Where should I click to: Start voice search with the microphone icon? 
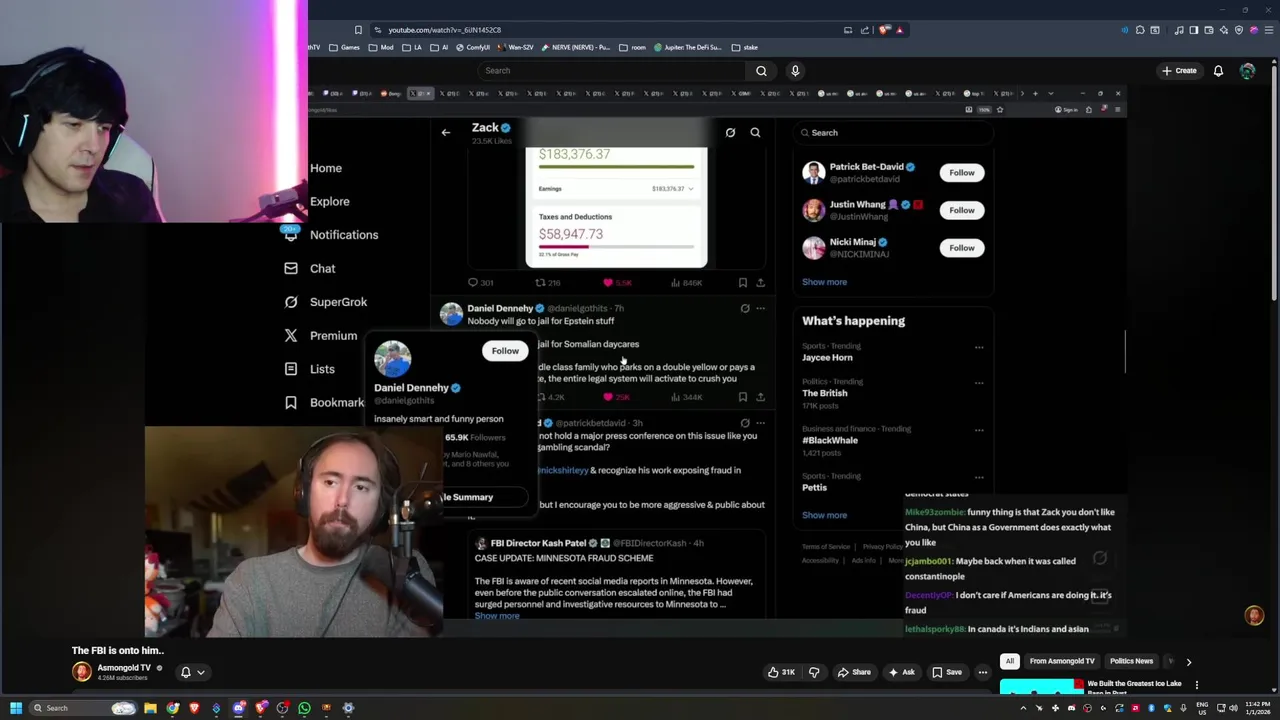pyautogui.click(x=795, y=71)
